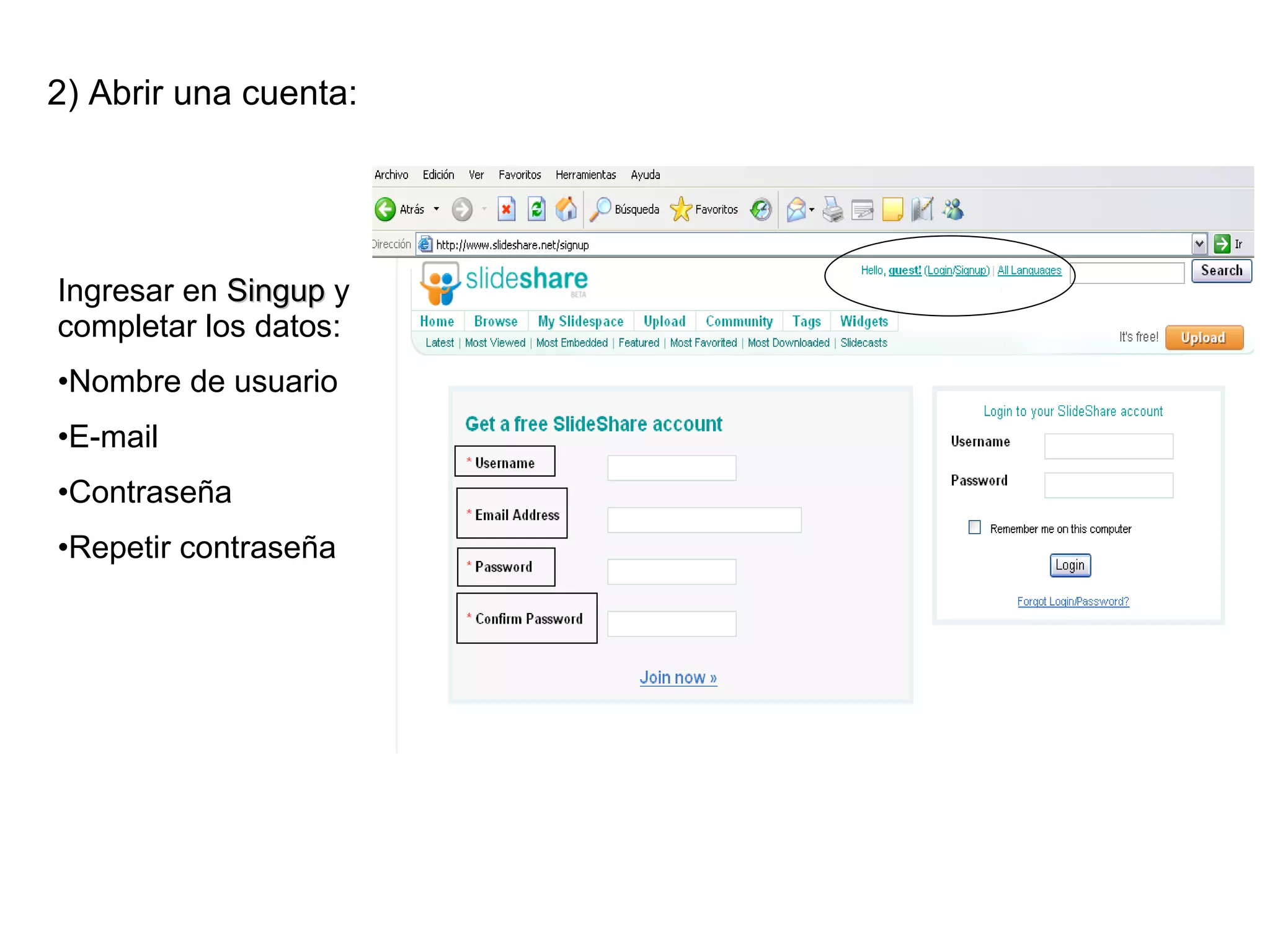Click the Edit page icon in the toolbar
The width and height of the screenshot is (1270, 952).
(x=863, y=210)
